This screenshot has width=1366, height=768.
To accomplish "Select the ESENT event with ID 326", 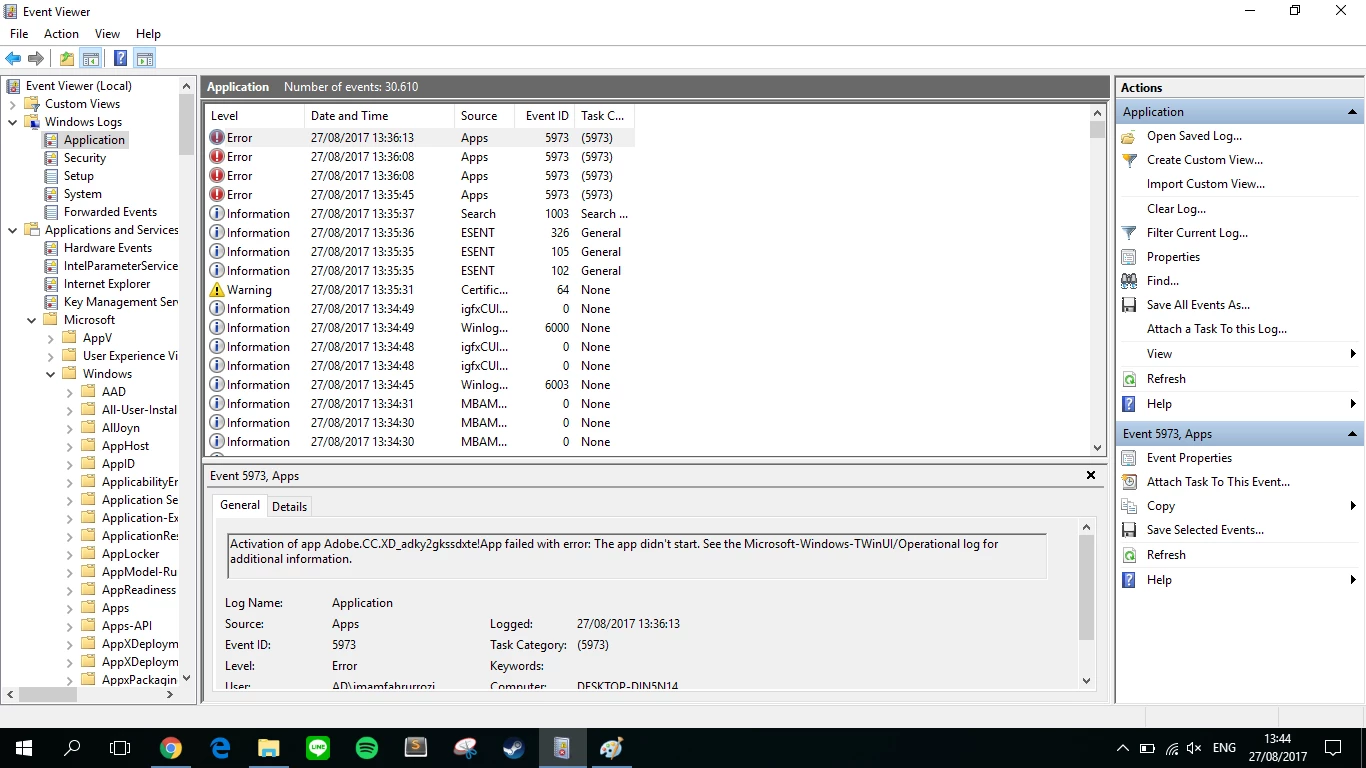I will point(420,233).
